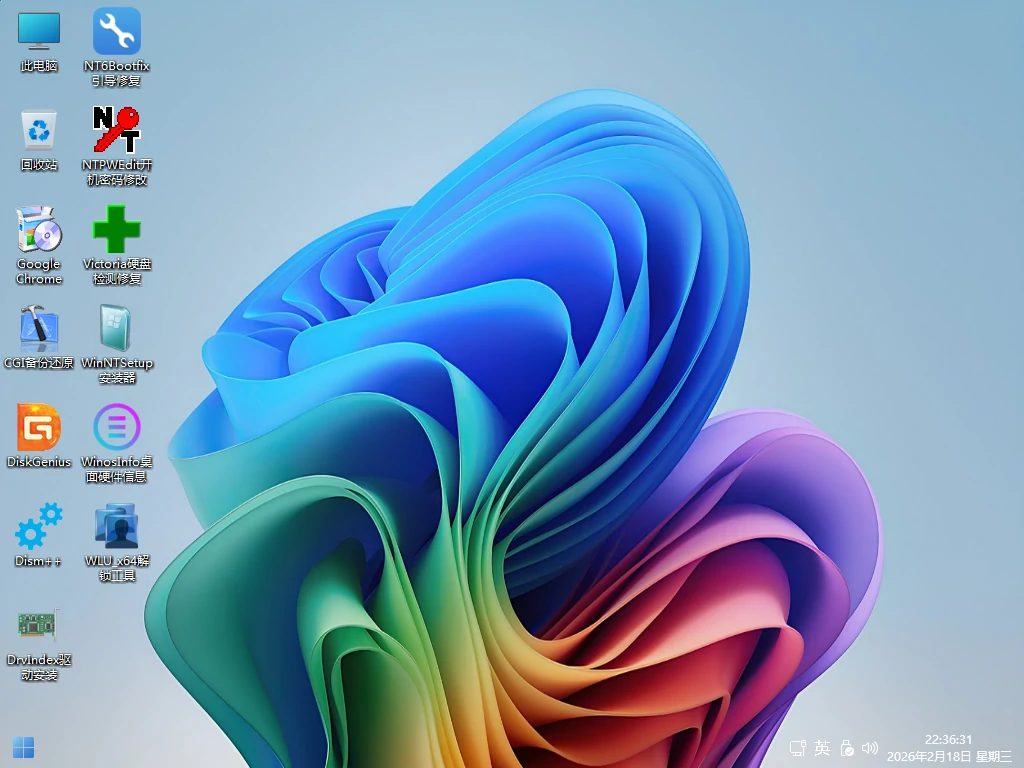Start NTPWEdit password reset tool

[118, 135]
